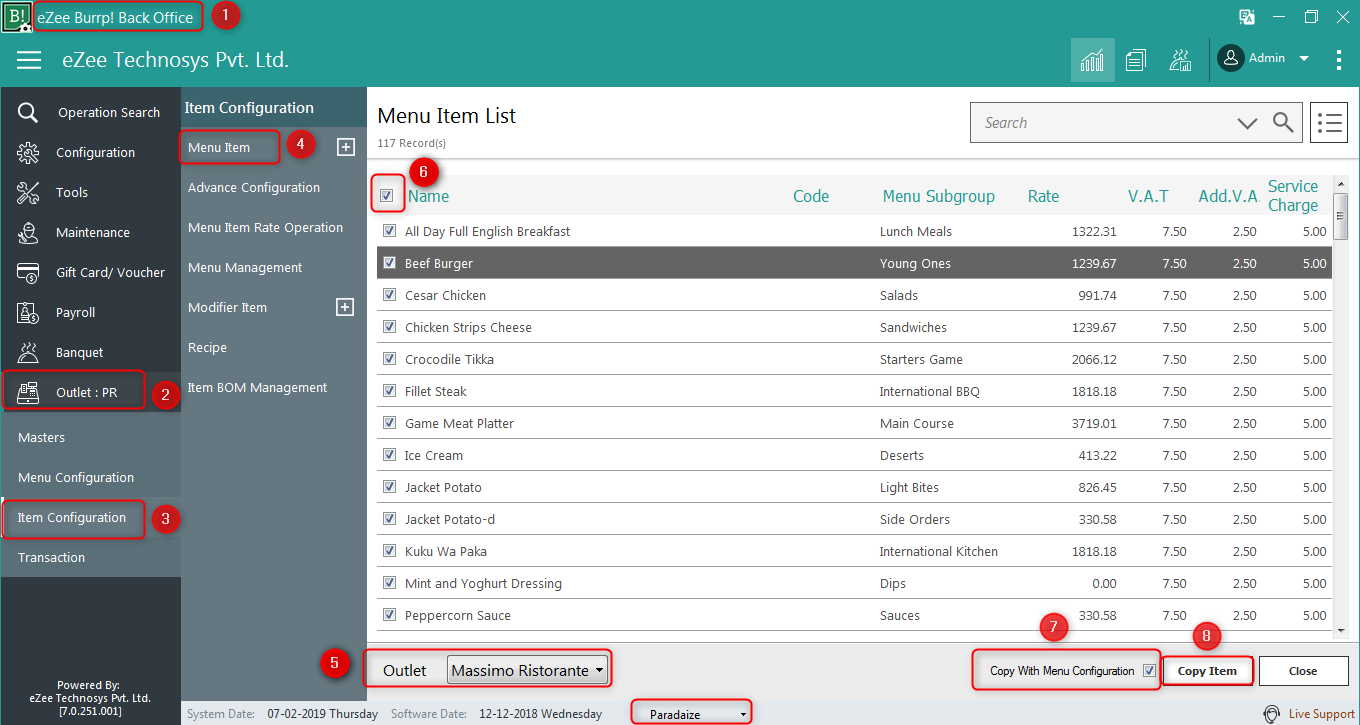The width and height of the screenshot is (1360, 725).
Task: Select Masters under Outlet
Action: tap(41, 437)
